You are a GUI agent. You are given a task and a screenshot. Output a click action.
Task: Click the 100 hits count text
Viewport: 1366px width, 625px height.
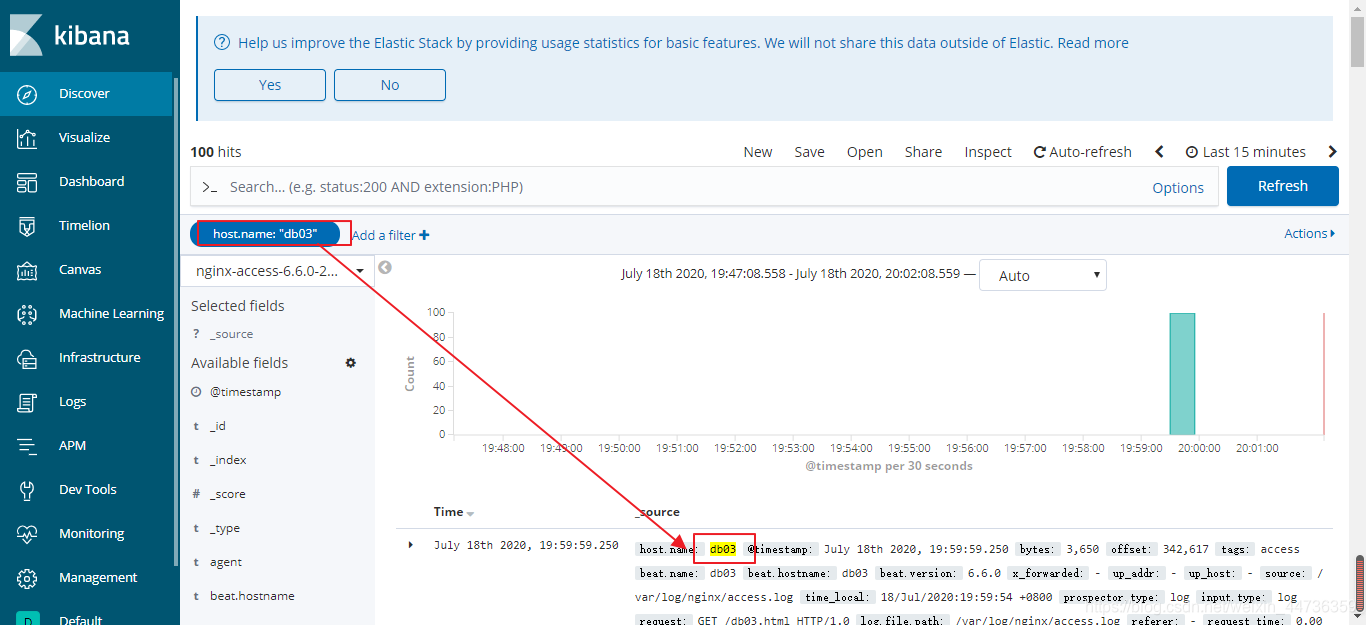click(x=216, y=152)
